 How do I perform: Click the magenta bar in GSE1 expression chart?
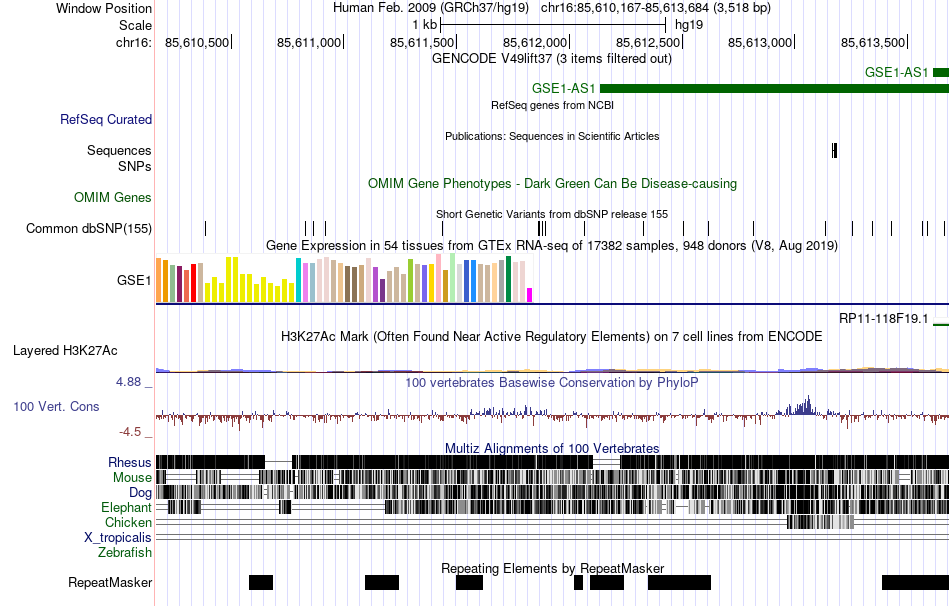pyautogui.click(x=530, y=295)
